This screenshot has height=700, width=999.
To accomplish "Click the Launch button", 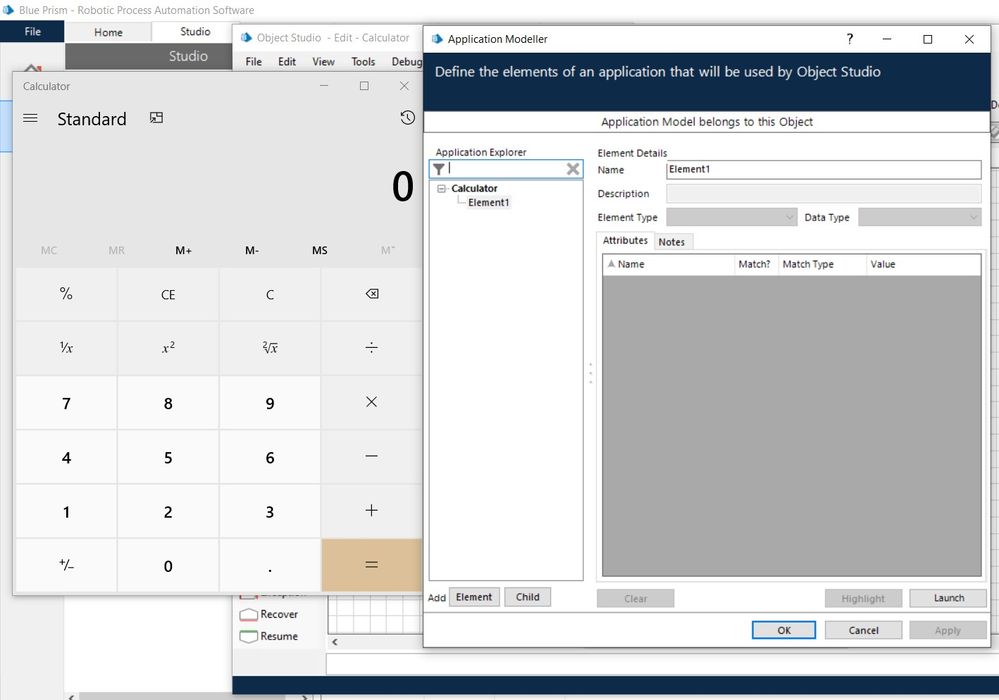I will (x=949, y=598).
